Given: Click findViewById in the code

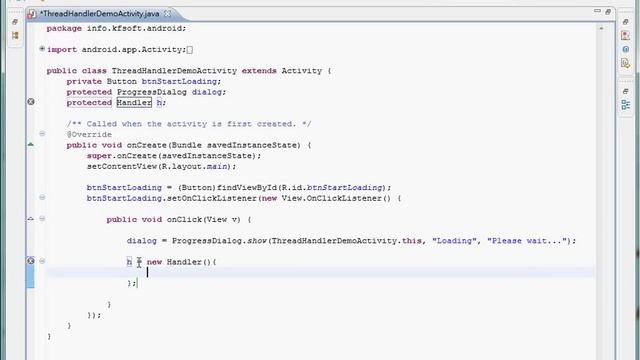Looking at the screenshot, I should (247, 187).
